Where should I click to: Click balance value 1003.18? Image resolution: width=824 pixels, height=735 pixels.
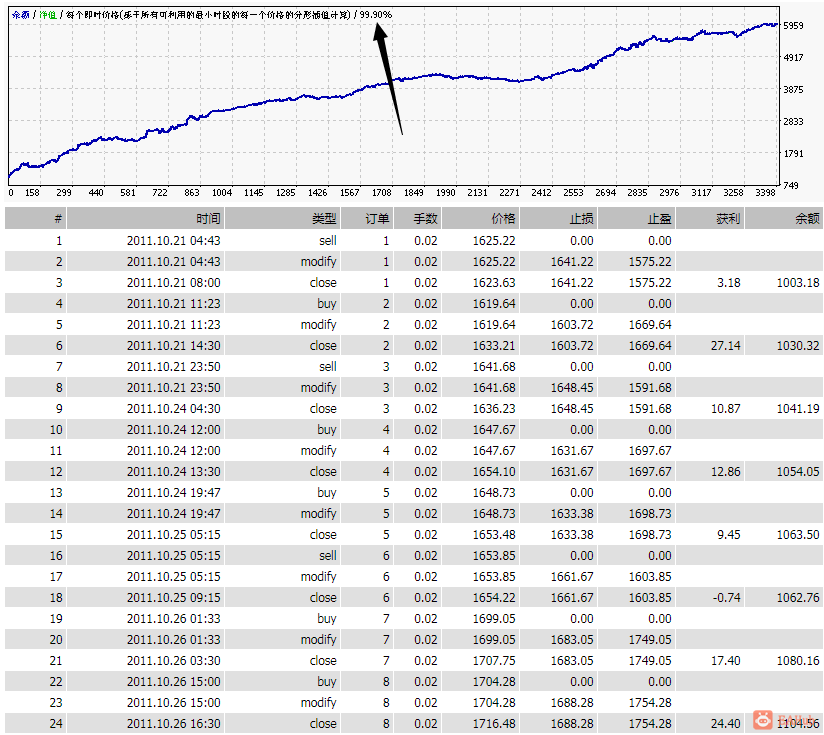point(798,283)
